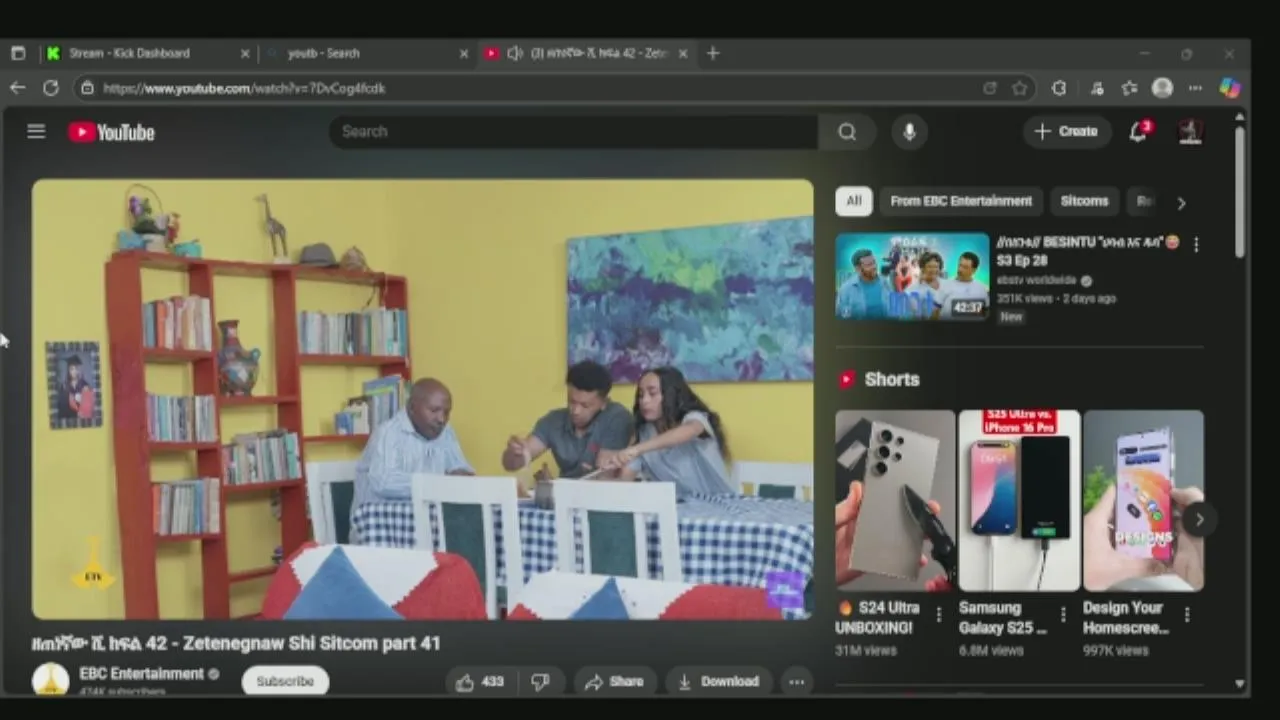
Task: Open BESINTU S3 Ep 28 title
Action: pyautogui.click(x=1088, y=251)
